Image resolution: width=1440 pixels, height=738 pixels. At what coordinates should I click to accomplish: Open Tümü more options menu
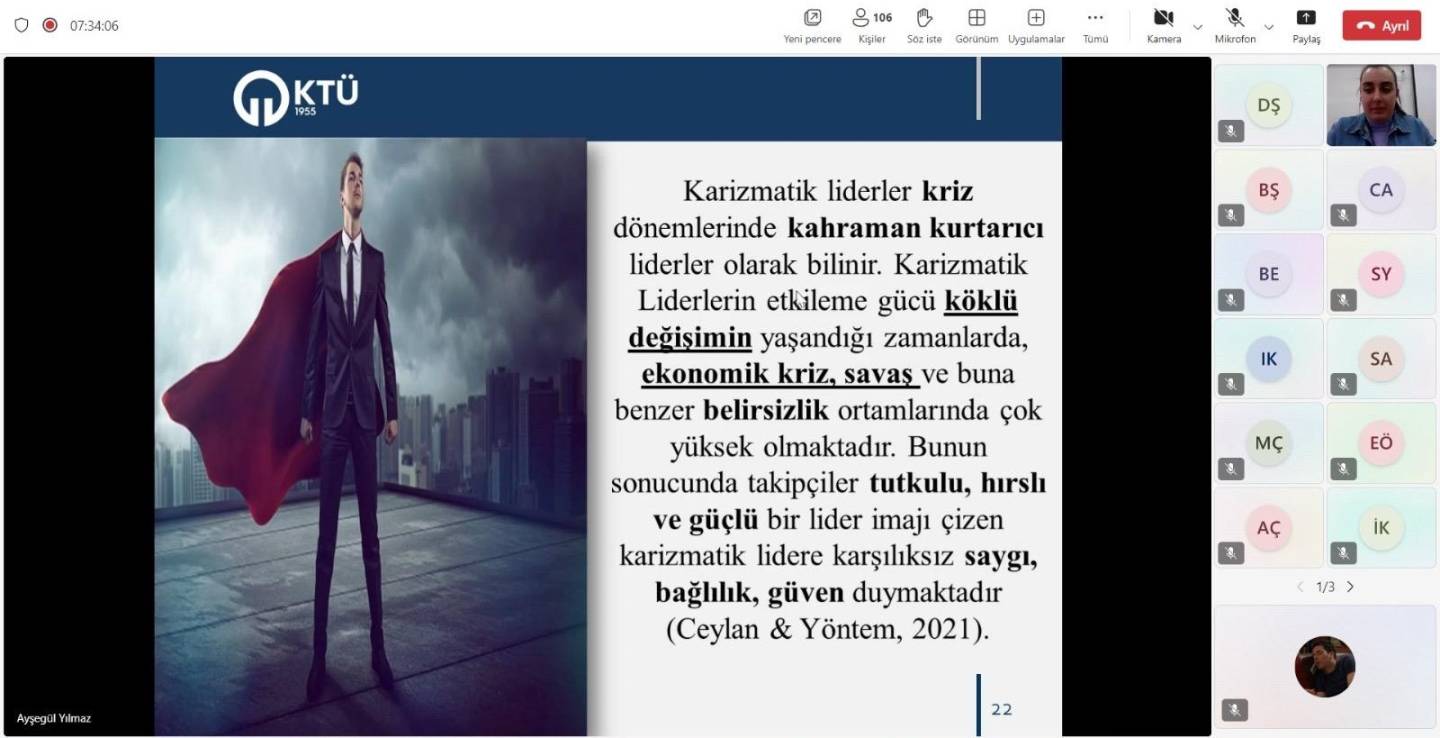point(1095,26)
